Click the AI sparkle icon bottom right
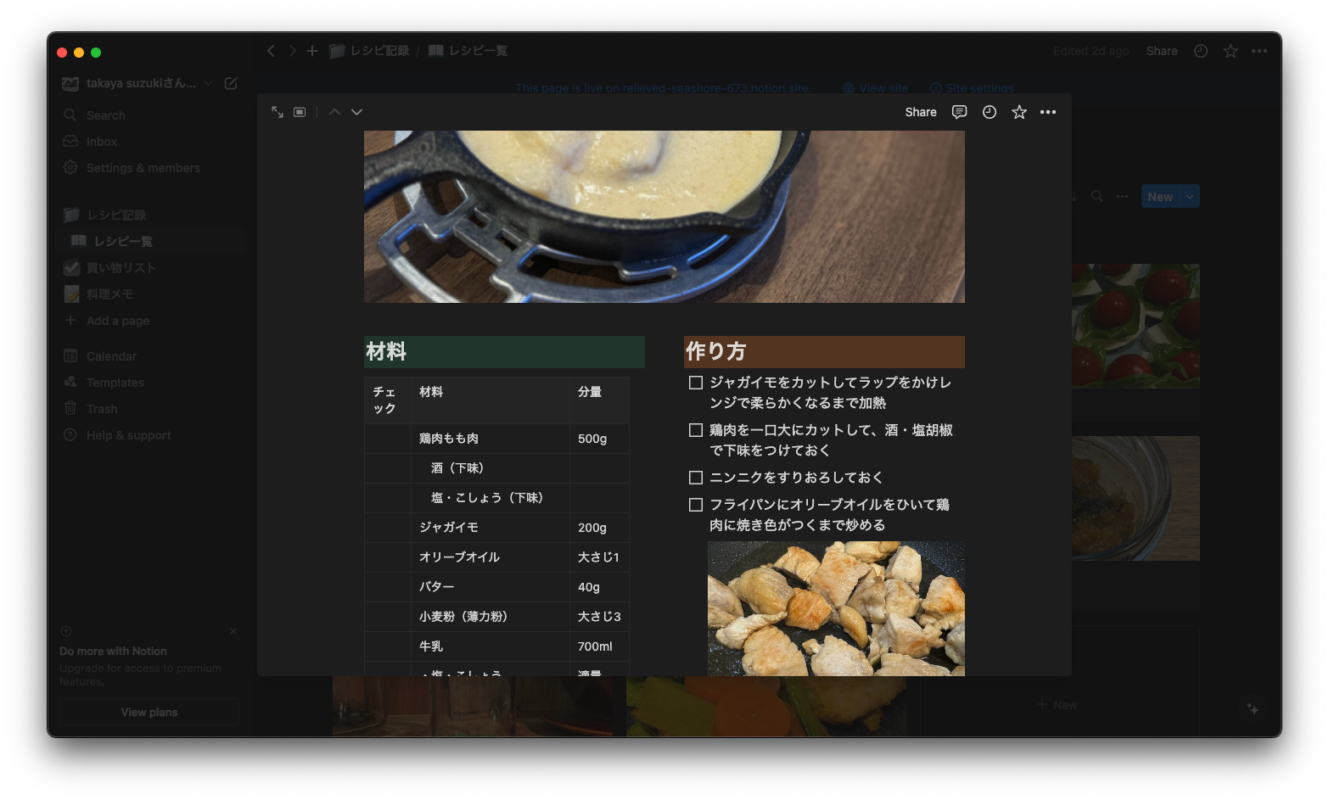 pyautogui.click(x=1252, y=708)
